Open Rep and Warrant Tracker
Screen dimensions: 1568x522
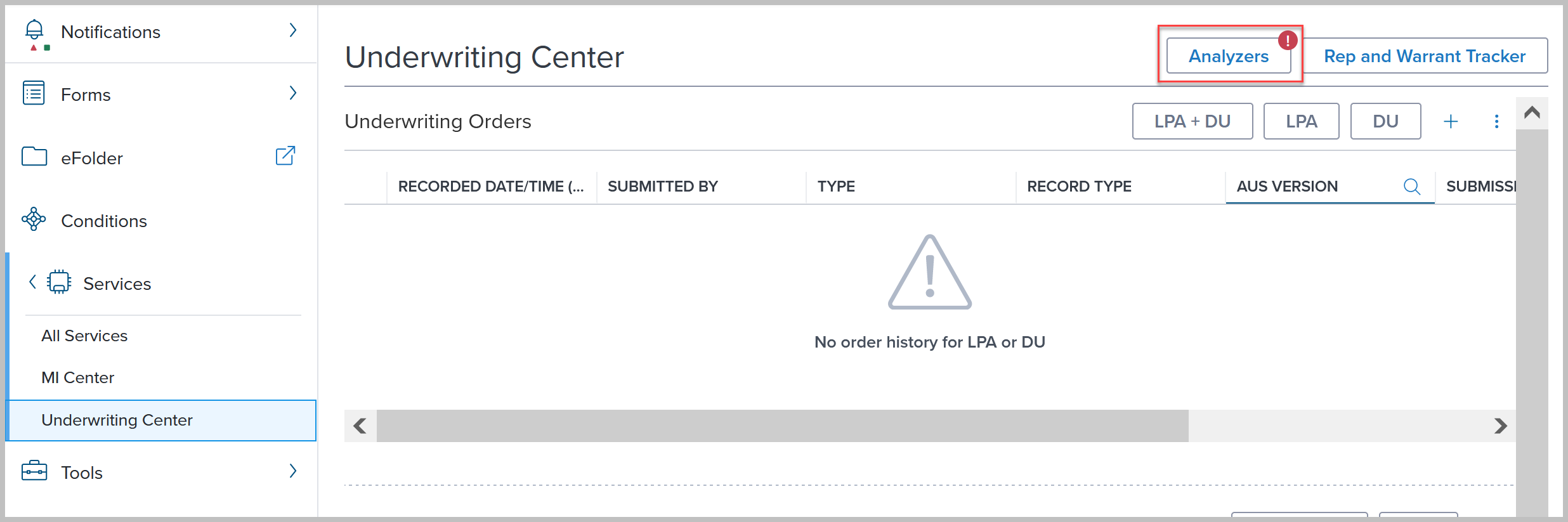click(1424, 56)
